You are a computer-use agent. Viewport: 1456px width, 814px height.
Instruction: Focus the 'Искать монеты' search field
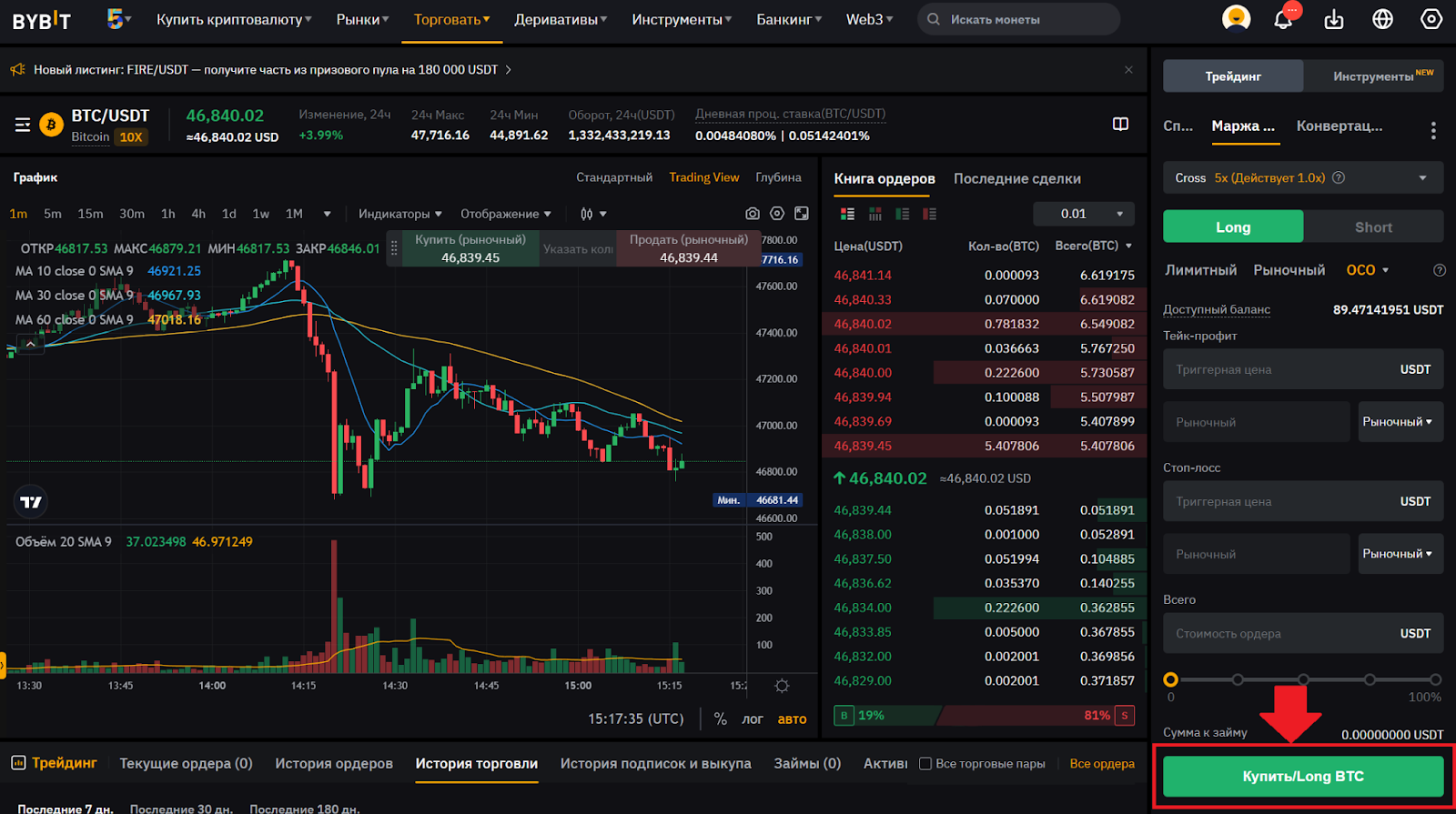coord(1018,19)
